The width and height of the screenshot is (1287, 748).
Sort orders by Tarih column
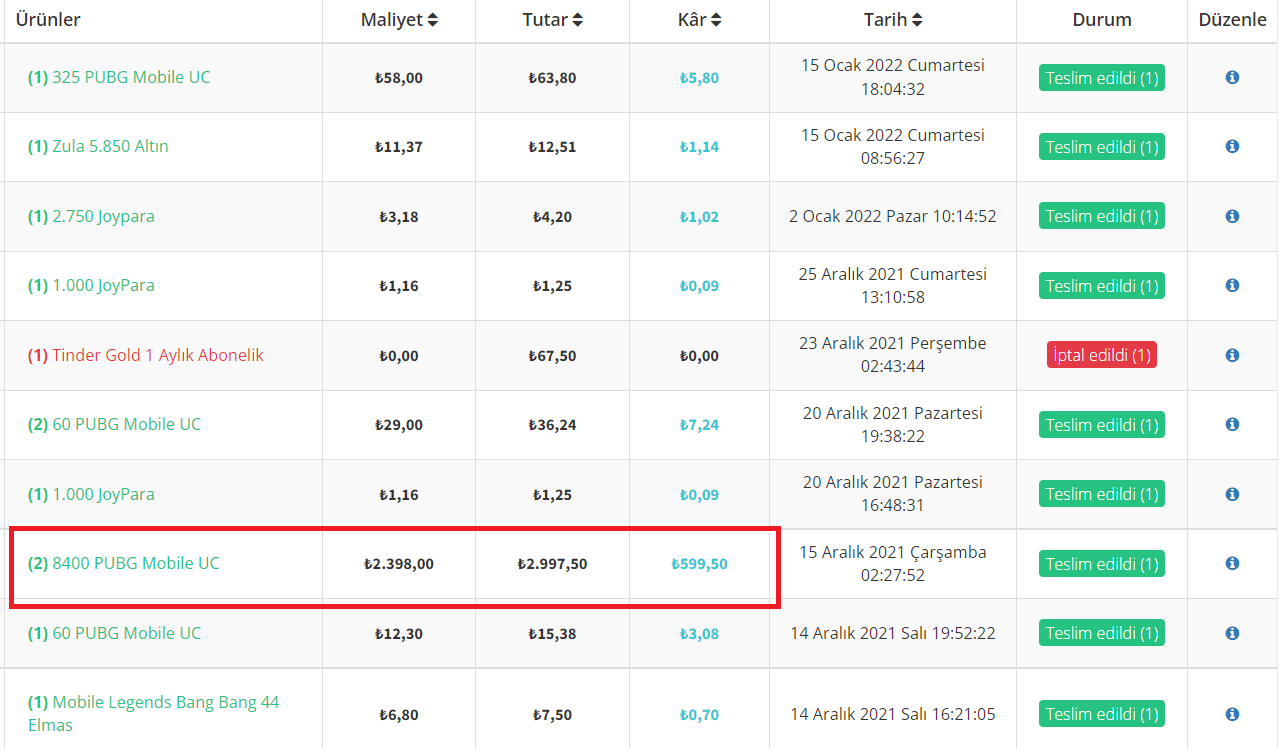[x=893, y=20]
